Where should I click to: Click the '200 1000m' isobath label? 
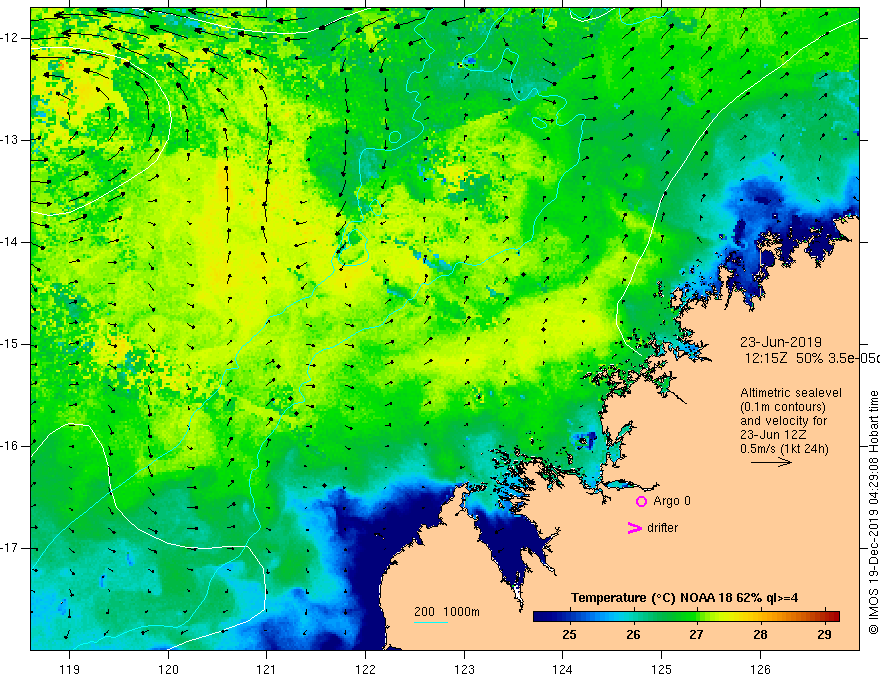[x=447, y=612]
